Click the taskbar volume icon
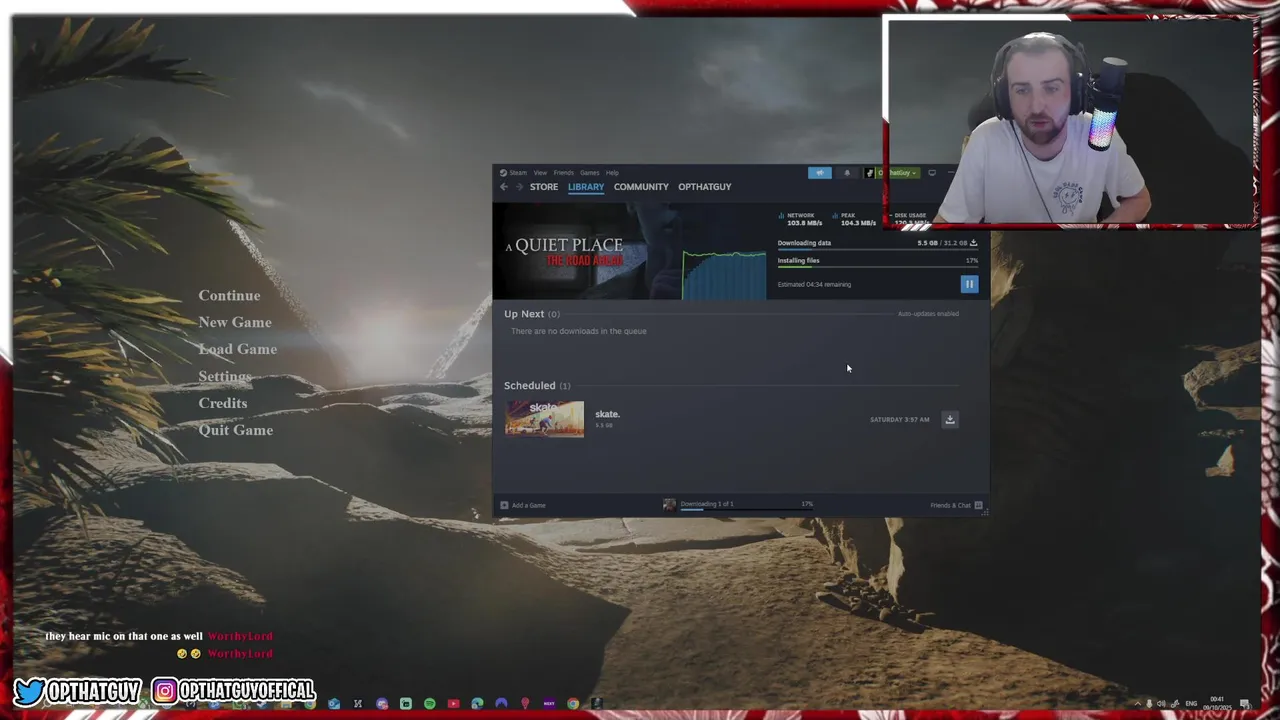Viewport: 1280px width, 720px height. (1161, 704)
